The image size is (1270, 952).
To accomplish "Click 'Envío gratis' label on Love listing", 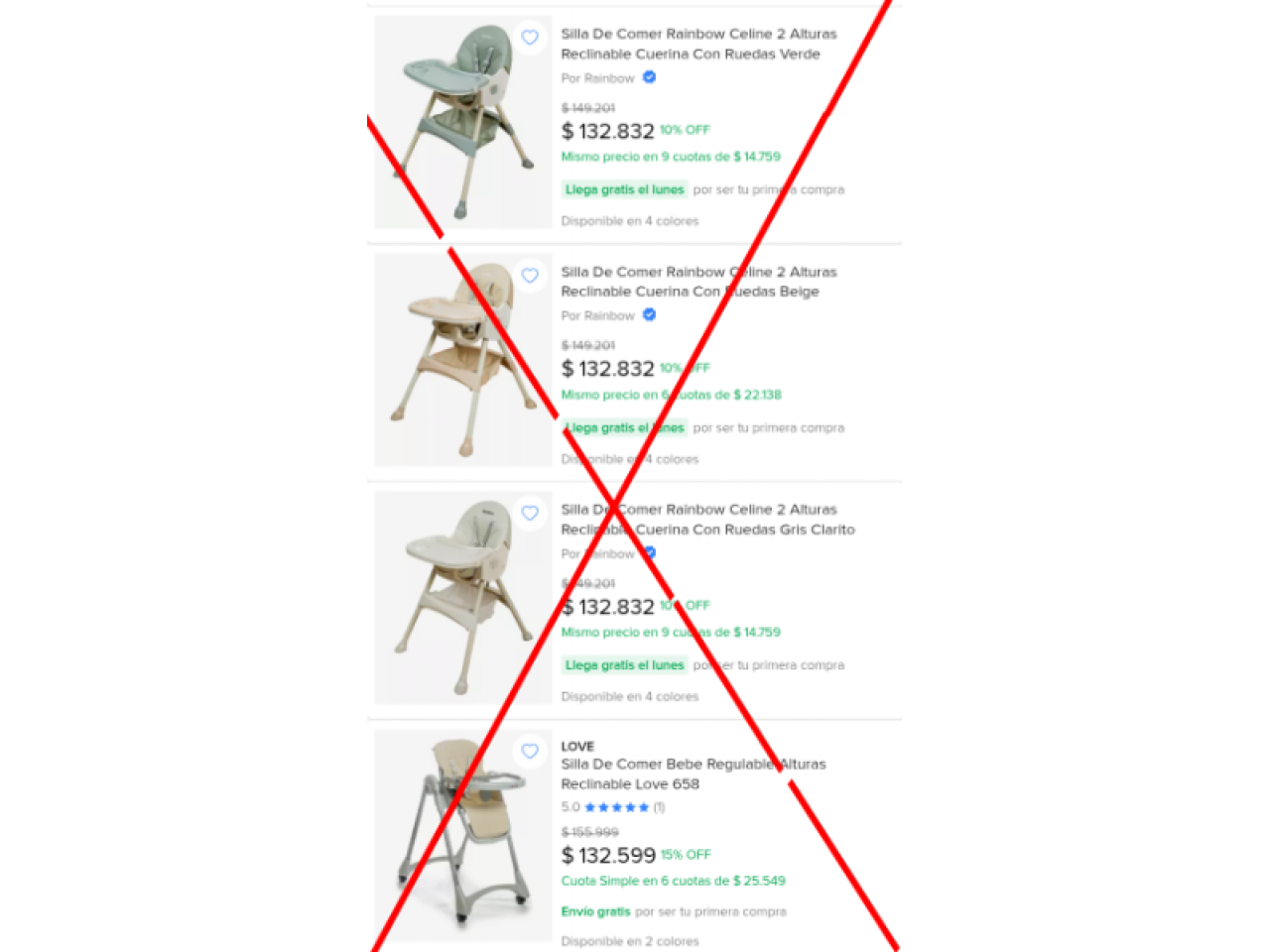I will pyautogui.click(x=595, y=911).
